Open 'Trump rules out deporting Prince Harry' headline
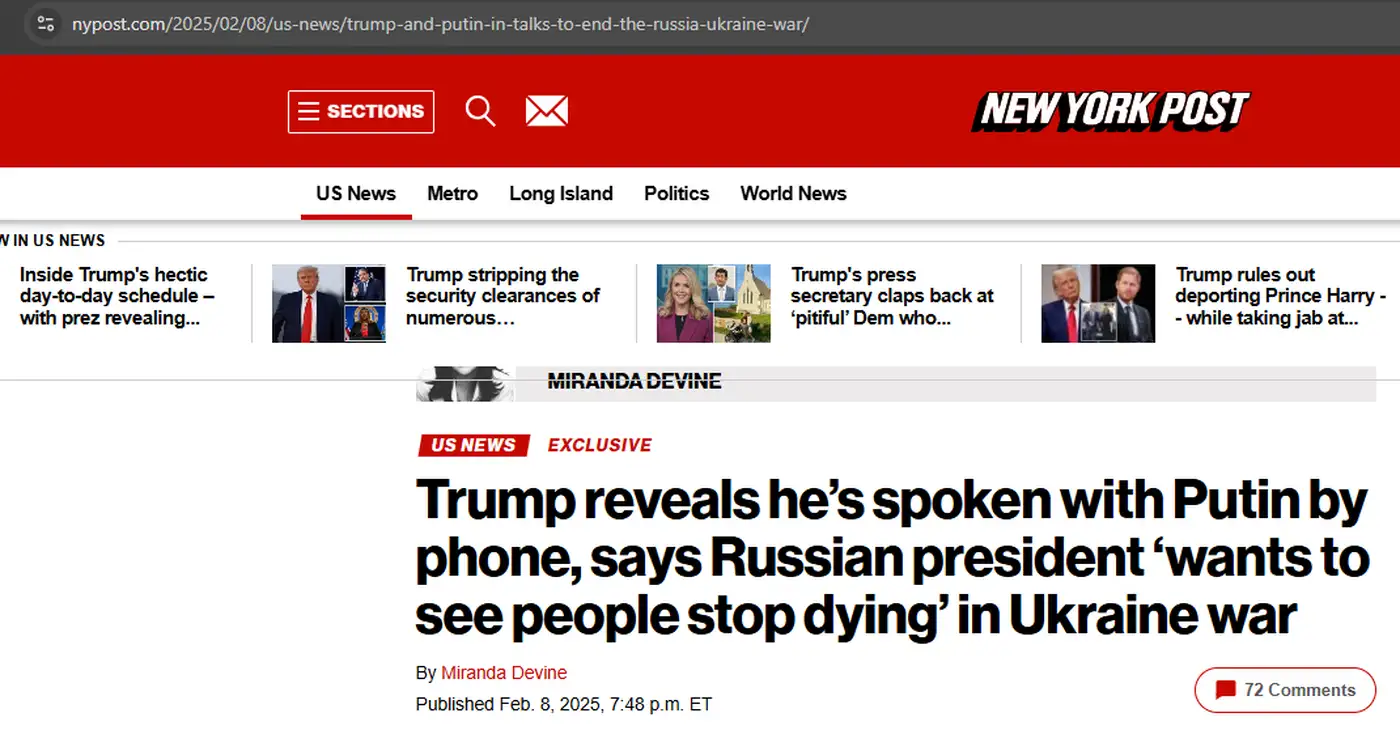 [x=1280, y=296]
